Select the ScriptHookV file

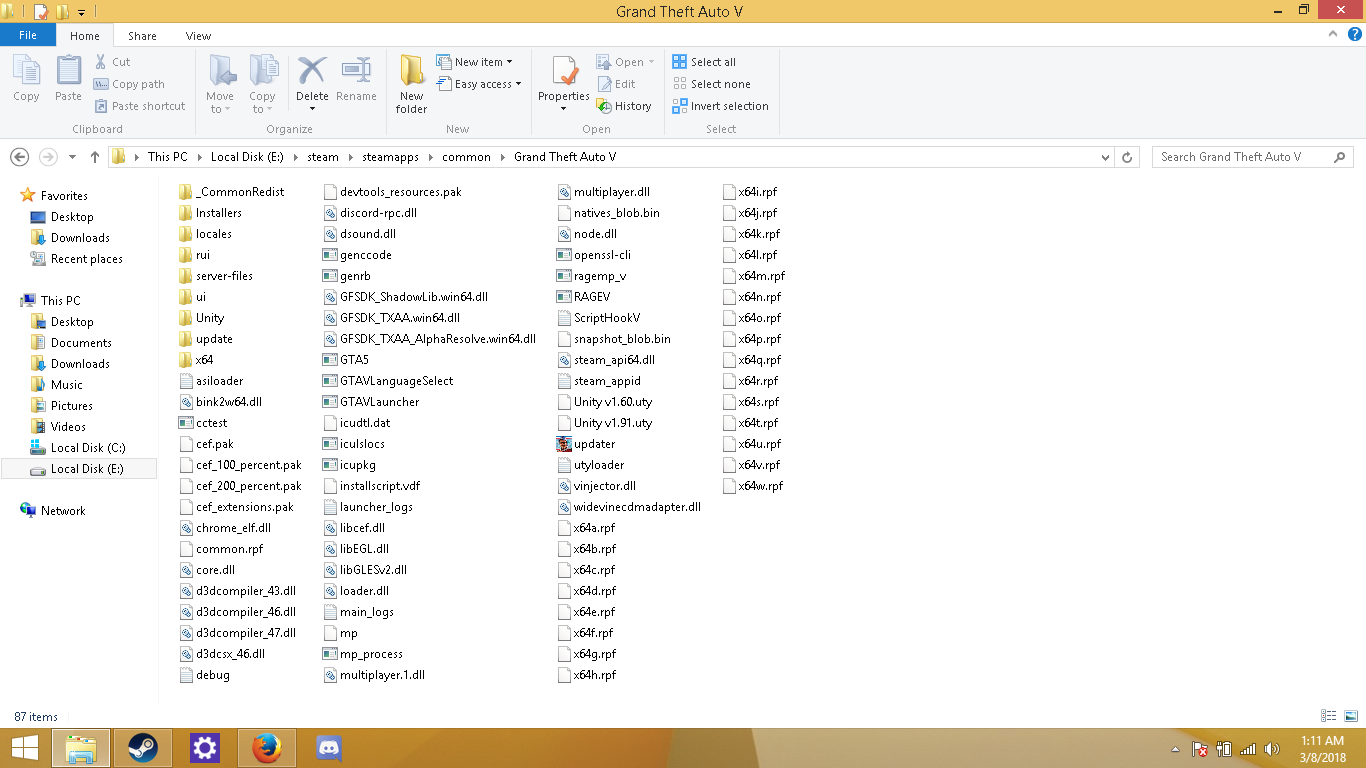point(598,318)
